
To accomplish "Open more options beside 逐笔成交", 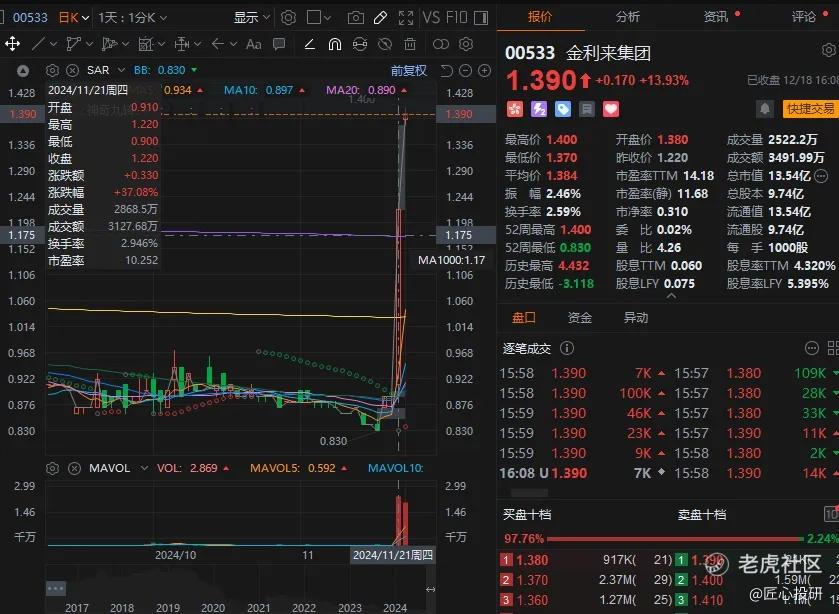I will pyautogui.click(x=812, y=348).
